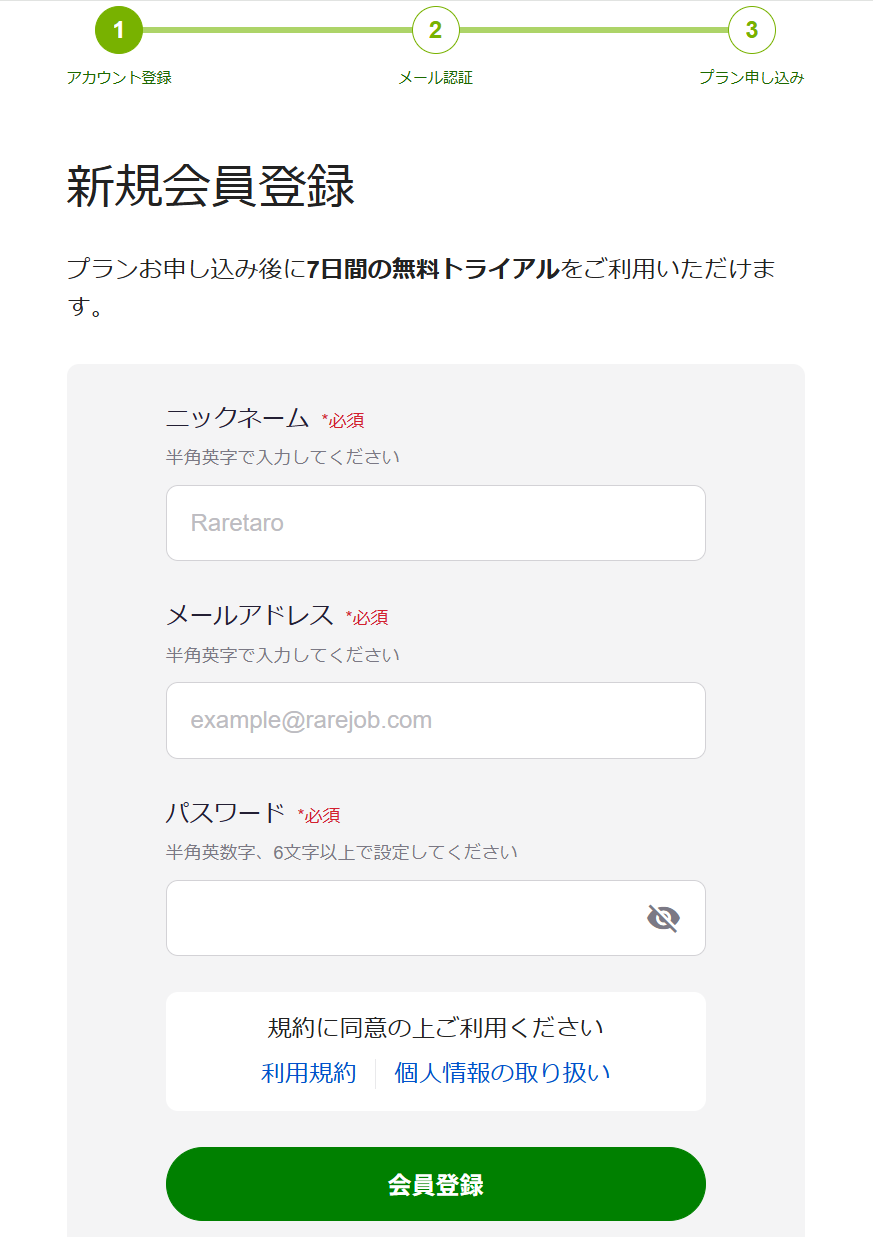Focus the nickname field showing Raretaro
Viewport: 873px width, 1237px height.
[x=435, y=523]
